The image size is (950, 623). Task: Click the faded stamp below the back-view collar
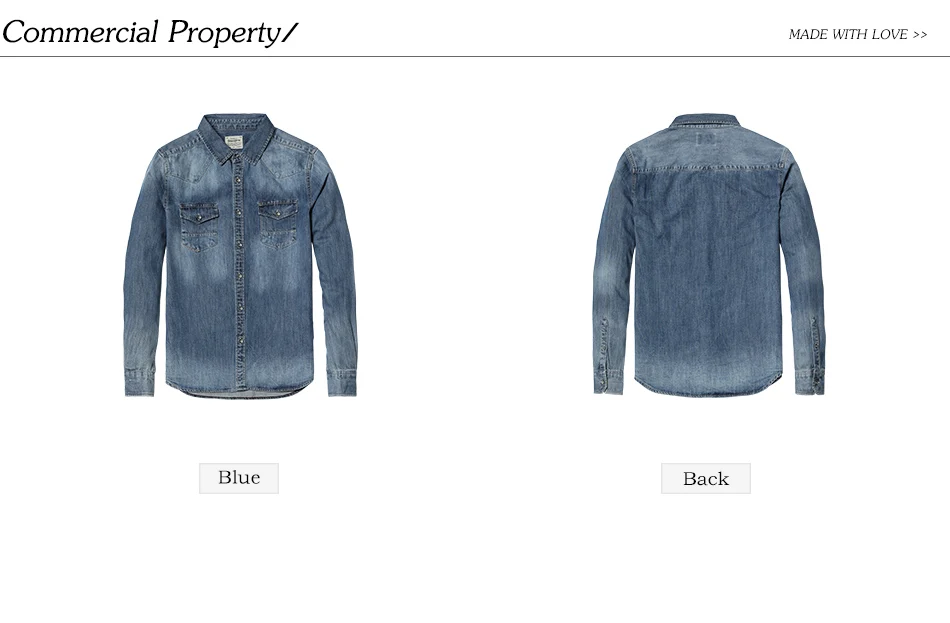pyautogui.click(x=706, y=140)
